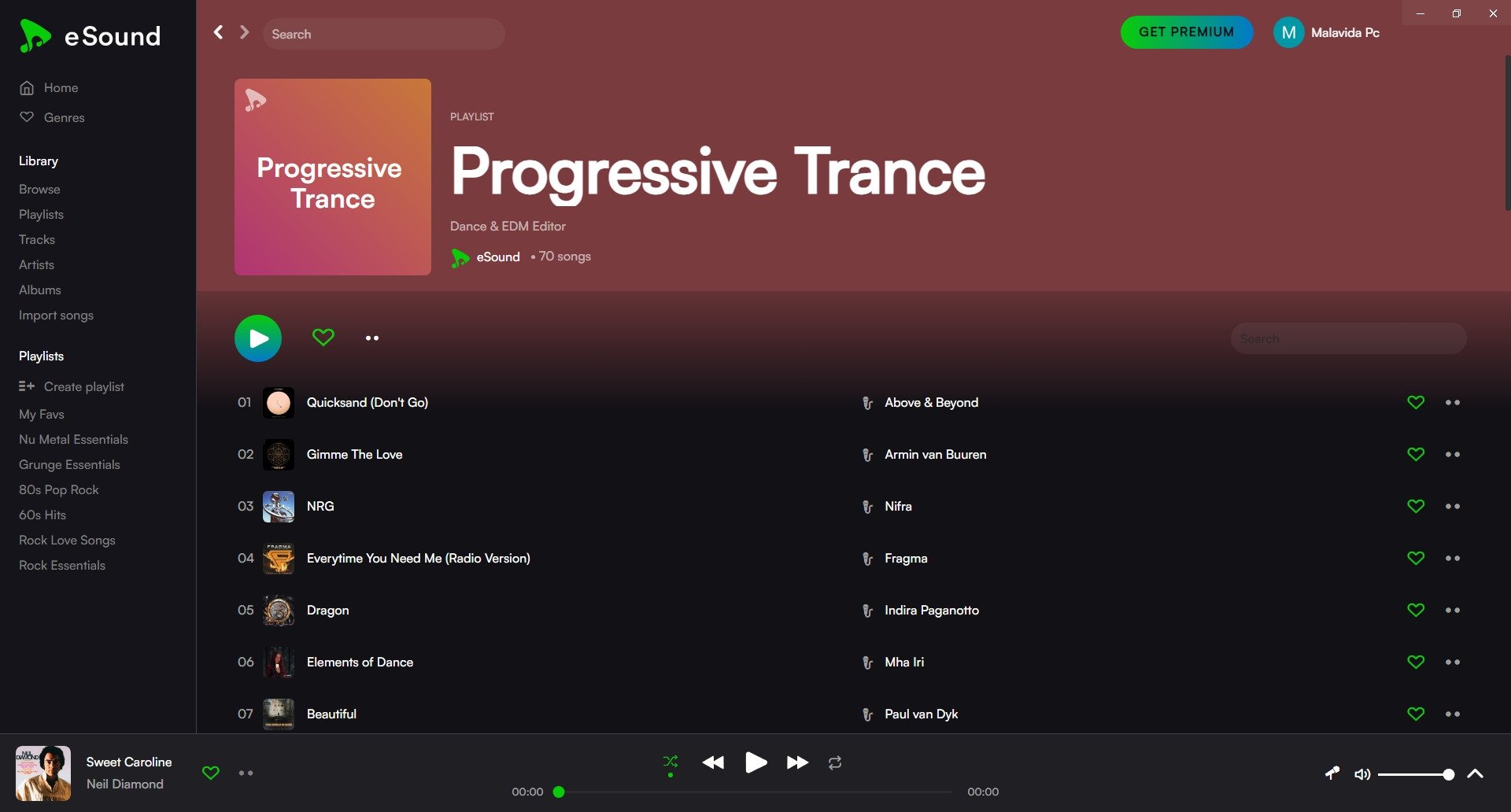Skip to previous track

713,762
